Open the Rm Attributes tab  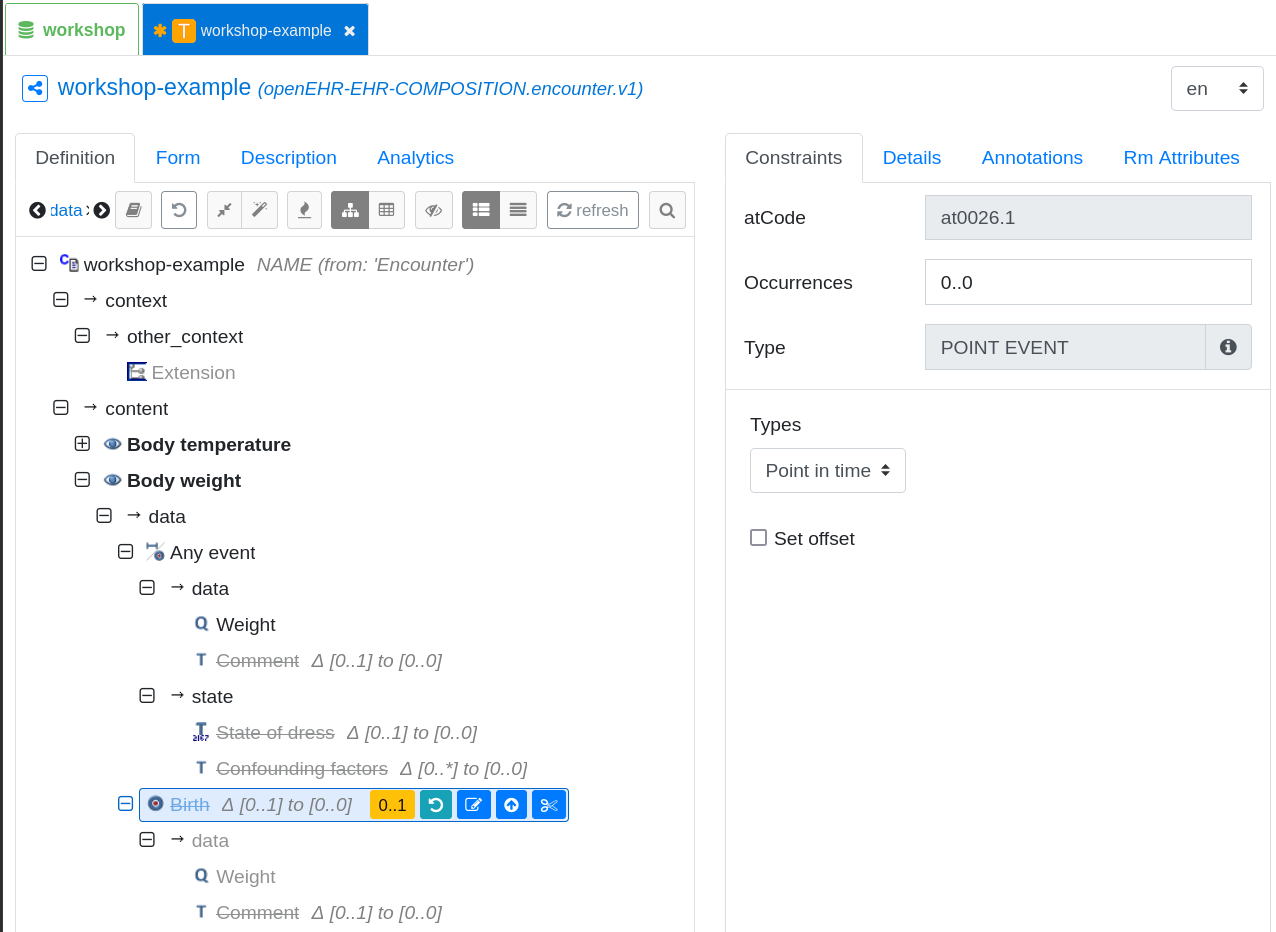point(1181,158)
